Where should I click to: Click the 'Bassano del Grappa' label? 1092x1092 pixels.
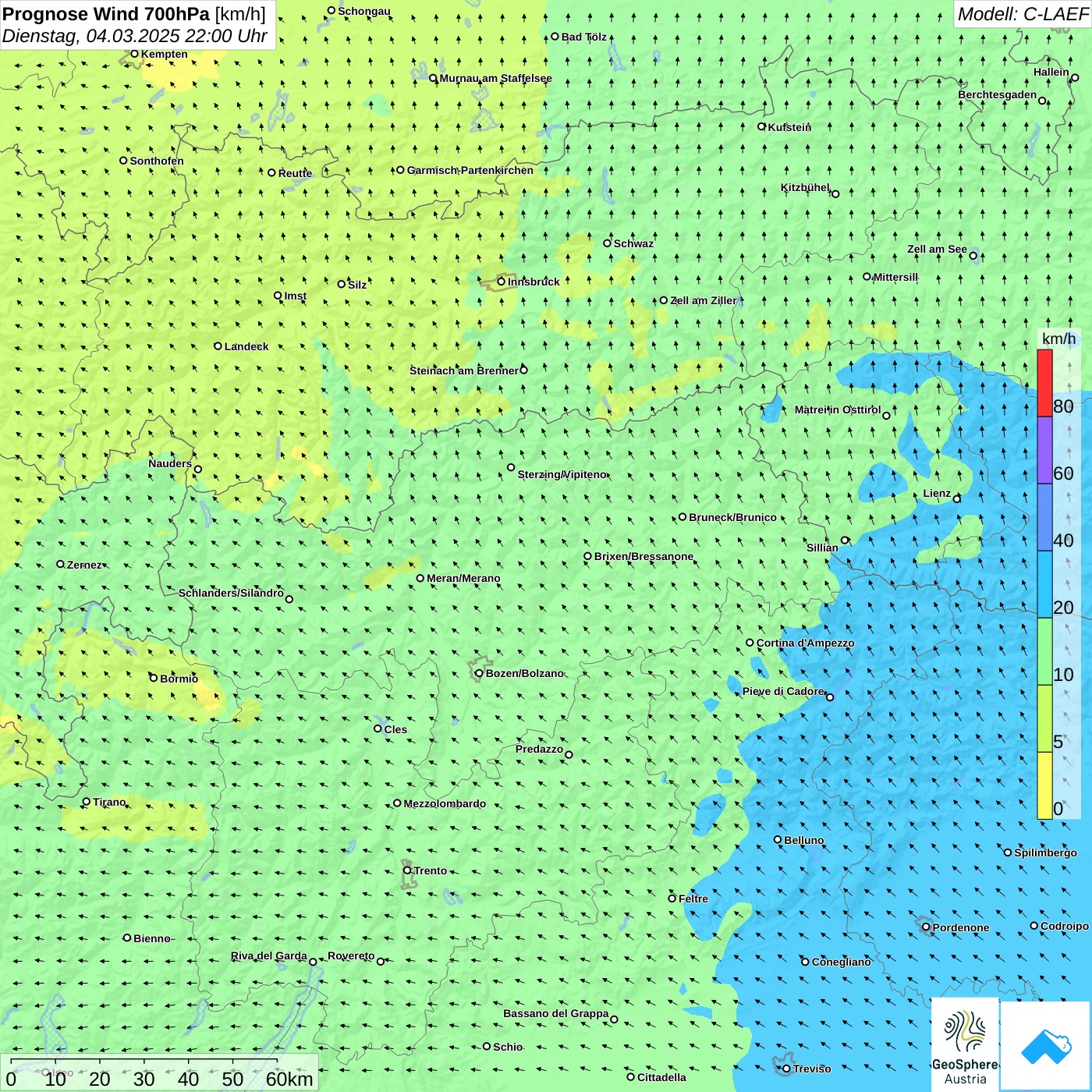[556, 1013]
